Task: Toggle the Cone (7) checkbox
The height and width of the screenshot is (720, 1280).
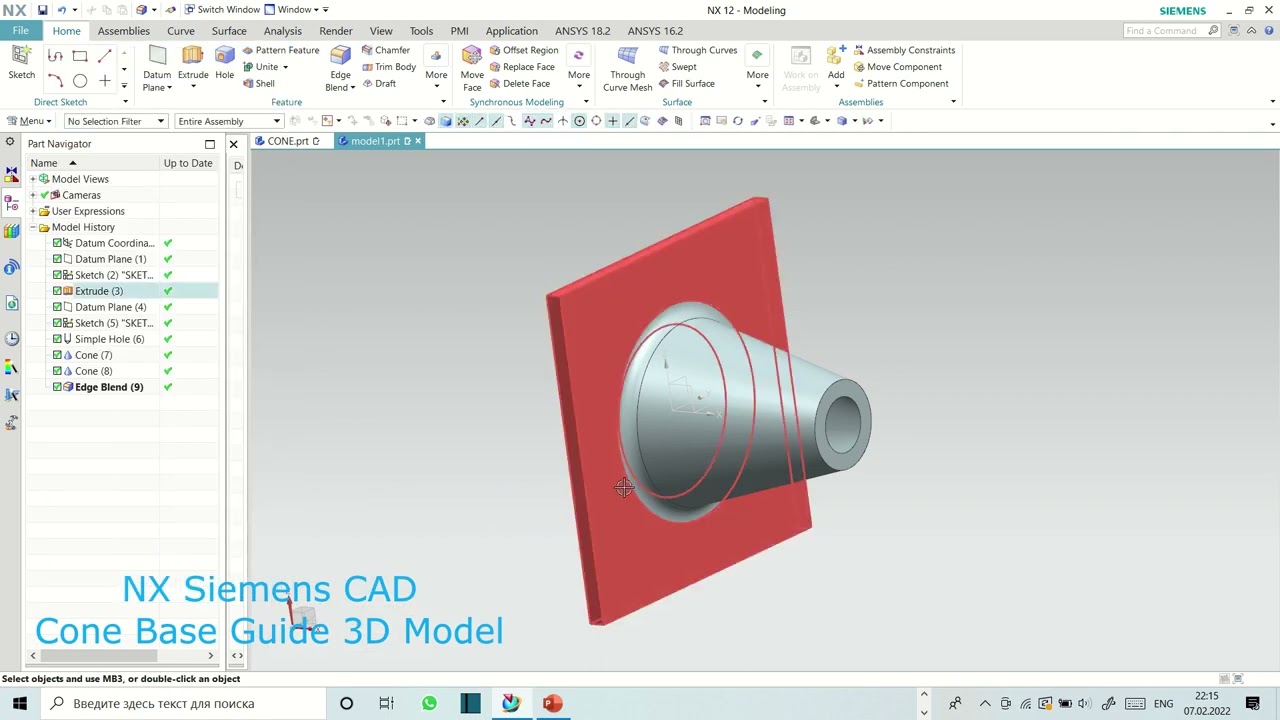Action: [x=57, y=355]
